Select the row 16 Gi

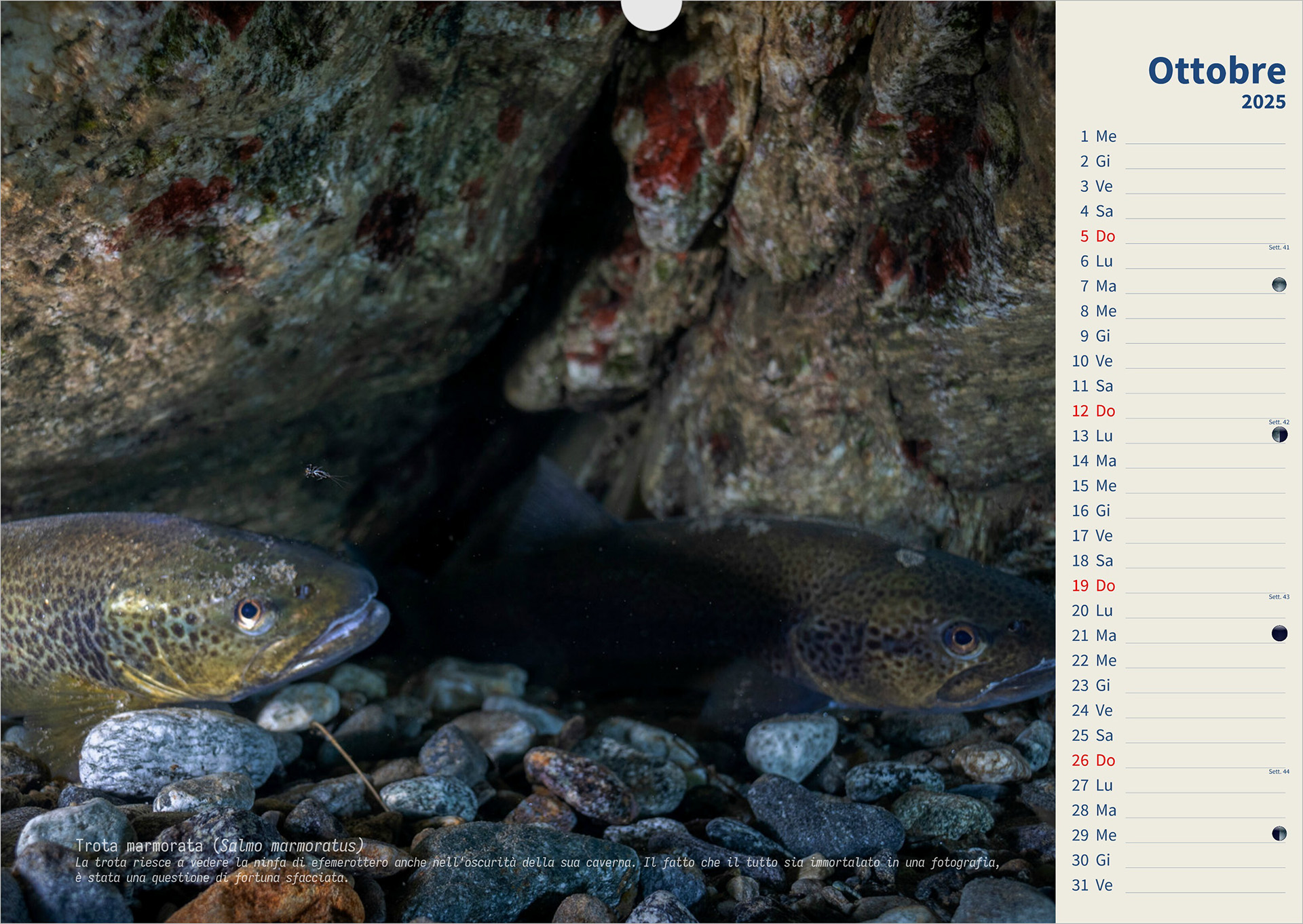click(1179, 511)
